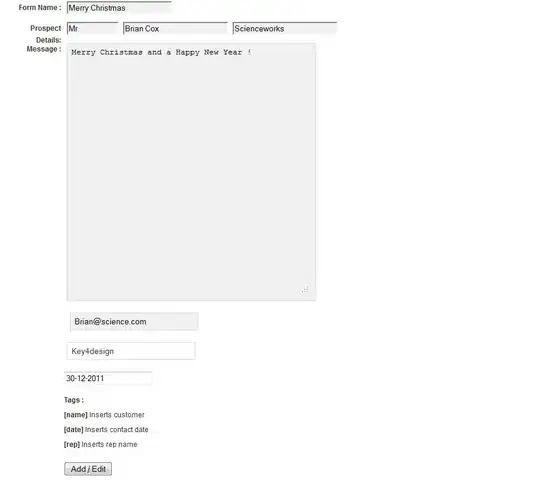Click the [name] tag text
Viewport: 540px width, 483px height.
click(x=76, y=415)
